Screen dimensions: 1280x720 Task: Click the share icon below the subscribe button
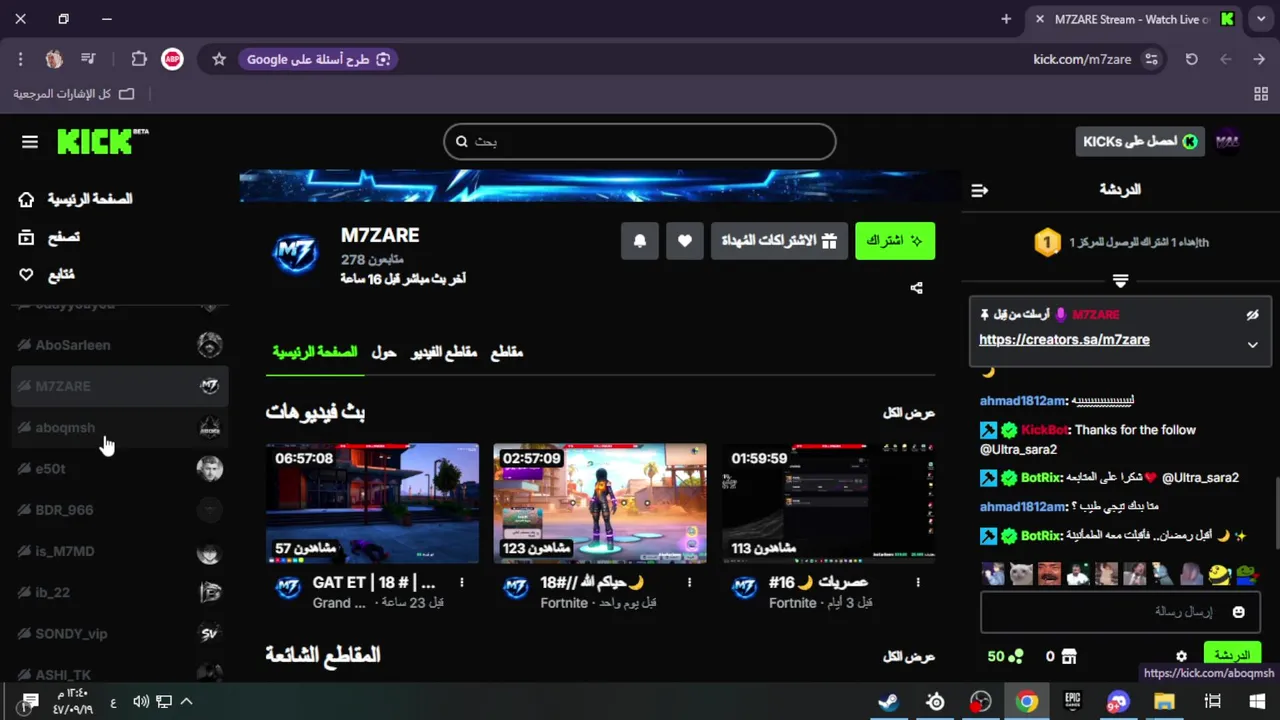click(916, 288)
